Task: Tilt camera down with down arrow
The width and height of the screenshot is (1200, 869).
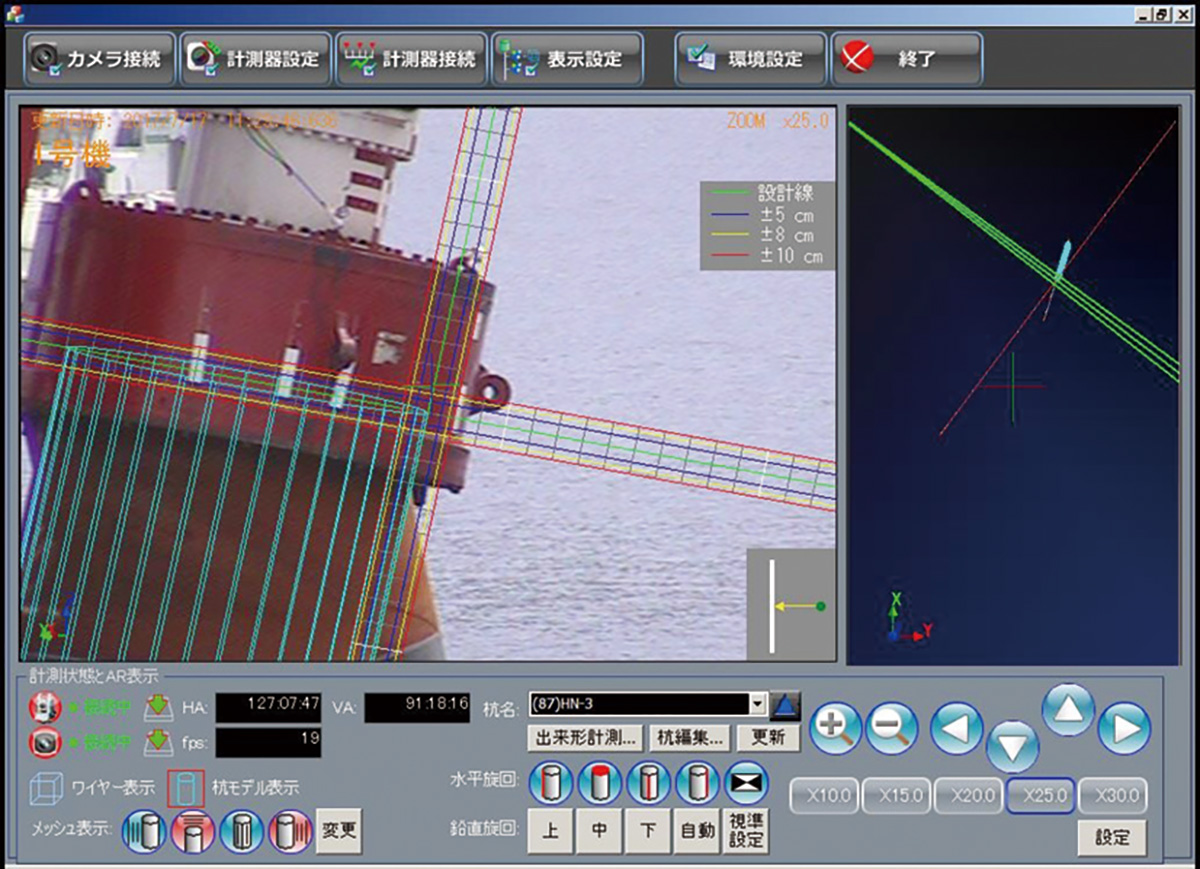Action: coord(1012,746)
